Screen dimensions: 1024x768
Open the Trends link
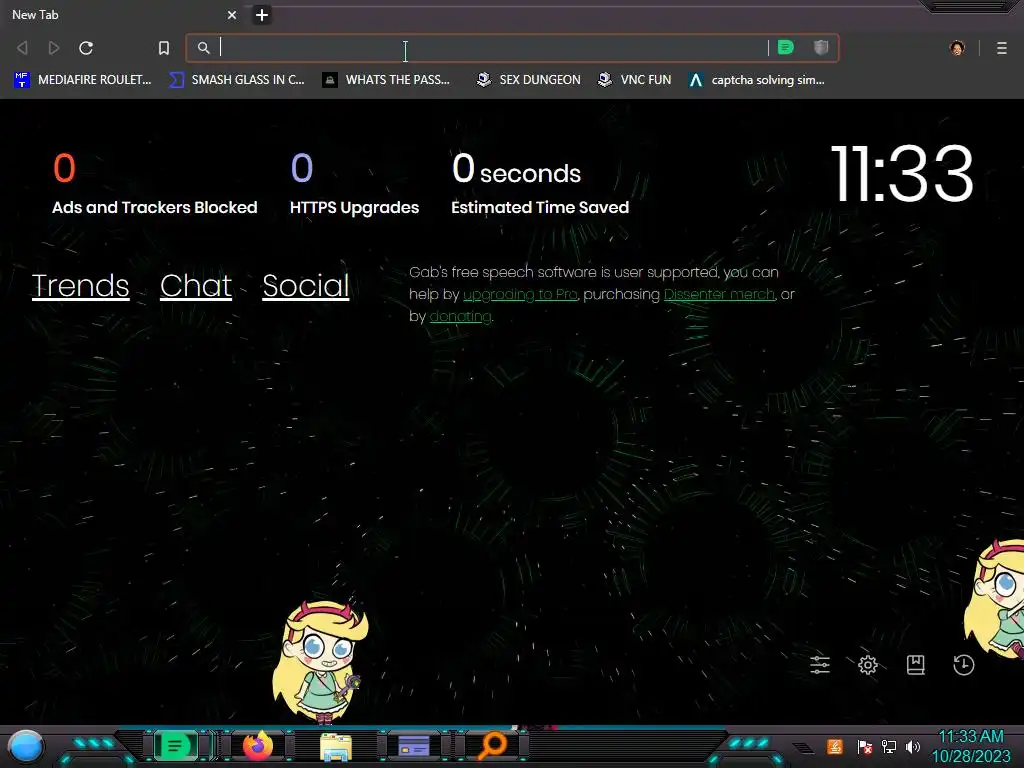click(x=80, y=286)
